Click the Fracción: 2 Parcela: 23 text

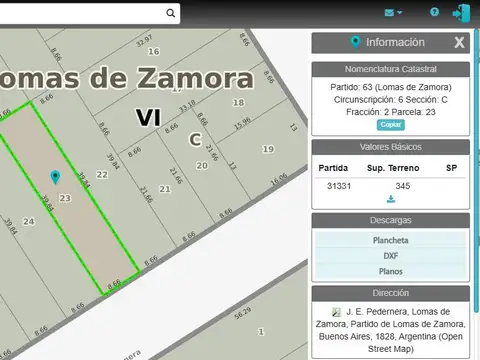391,112
